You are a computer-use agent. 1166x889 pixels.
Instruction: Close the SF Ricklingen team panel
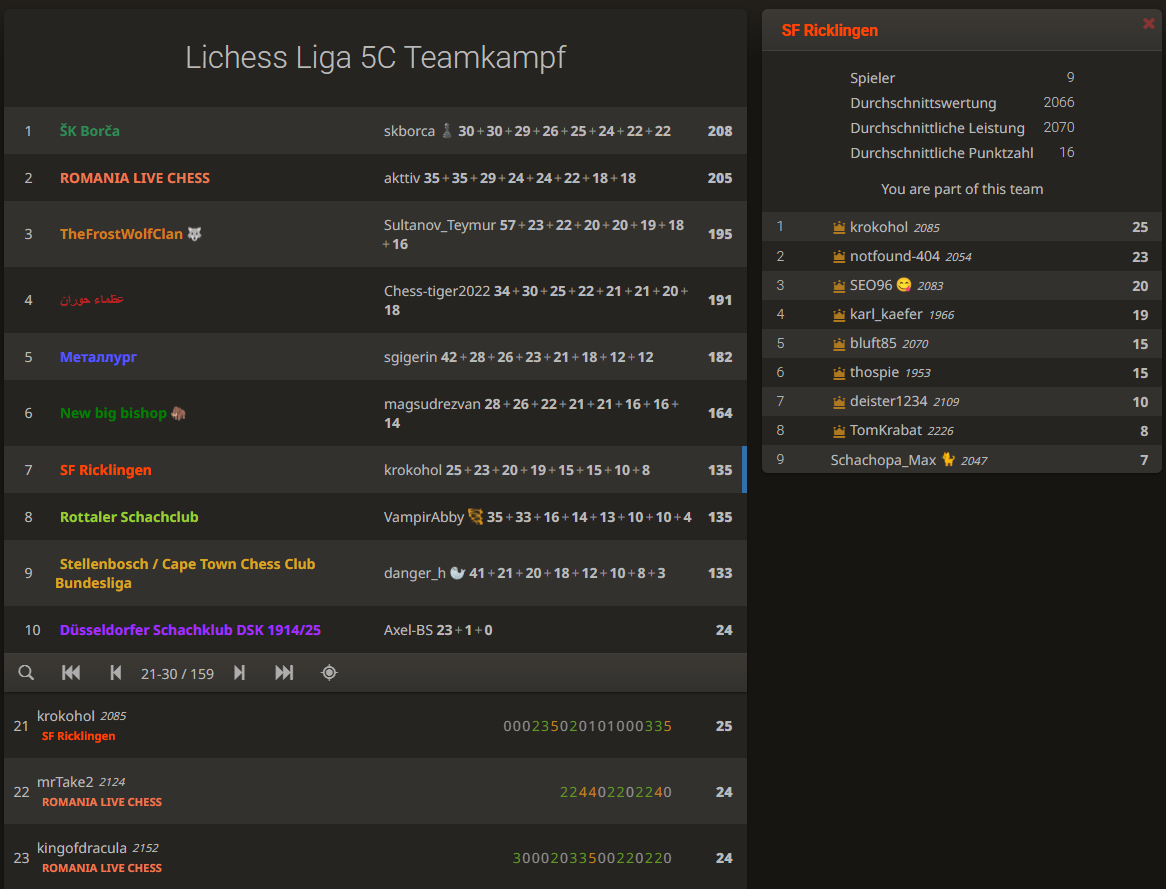[x=1148, y=24]
